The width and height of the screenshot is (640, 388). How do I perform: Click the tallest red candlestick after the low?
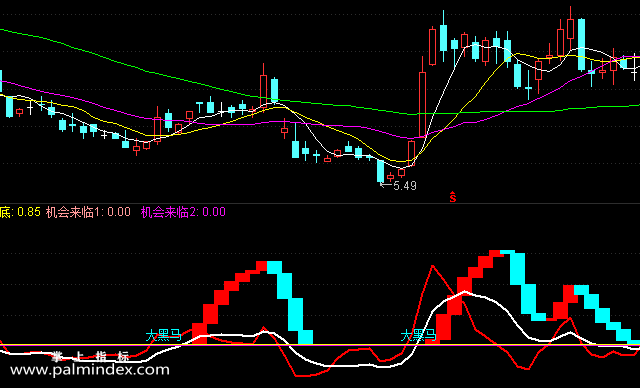[422, 104]
